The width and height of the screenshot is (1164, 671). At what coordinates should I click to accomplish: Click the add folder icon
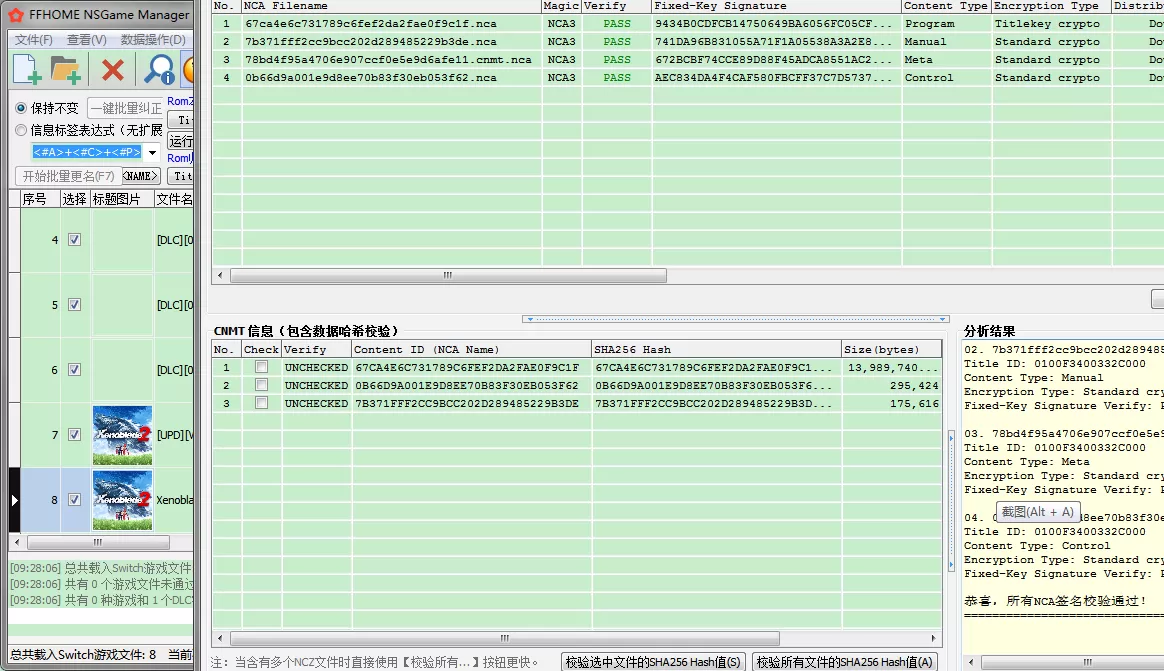[x=66, y=69]
